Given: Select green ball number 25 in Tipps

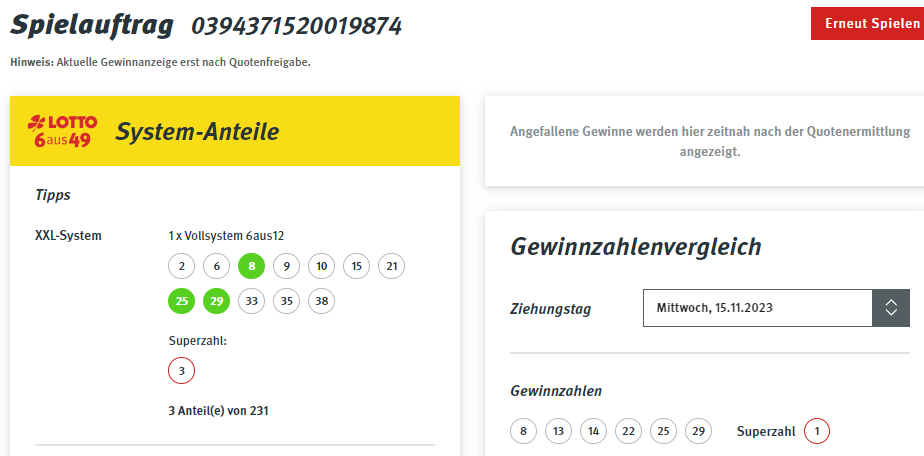Looking at the screenshot, I should (x=182, y=301).
